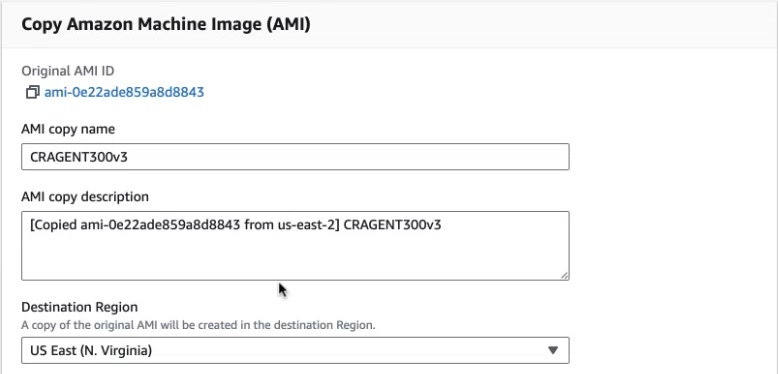This screenshot has width=778, height=374.
Task: Open the ami-0e22ade859a8d8843 link
Action: (x=124, y=92)
